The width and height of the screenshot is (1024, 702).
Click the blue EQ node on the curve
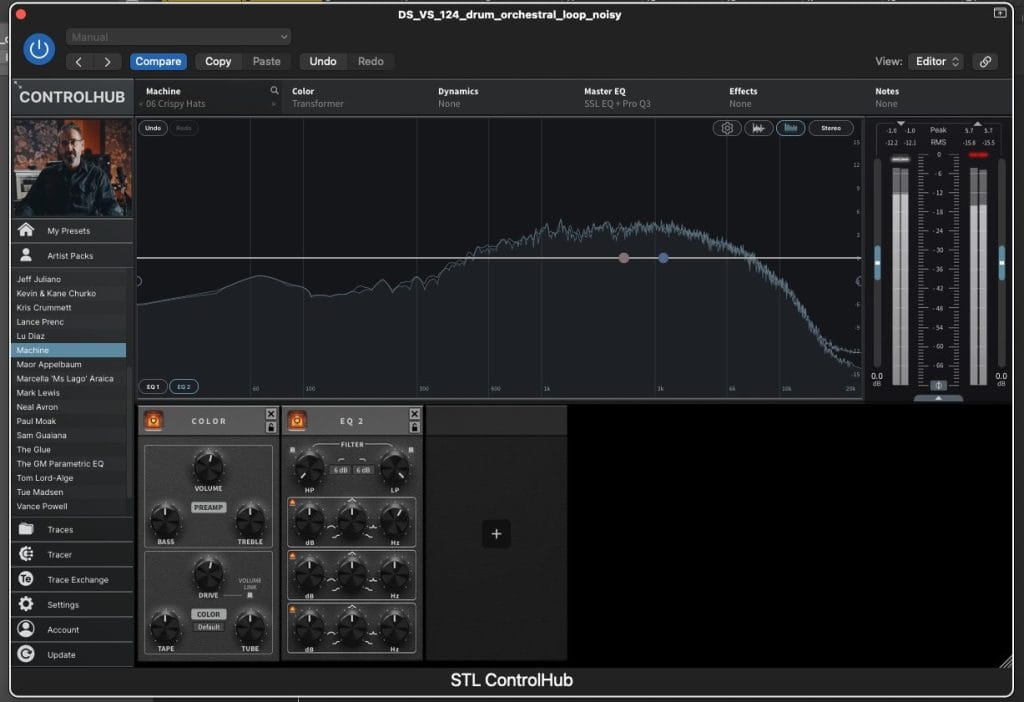(663, 258)
